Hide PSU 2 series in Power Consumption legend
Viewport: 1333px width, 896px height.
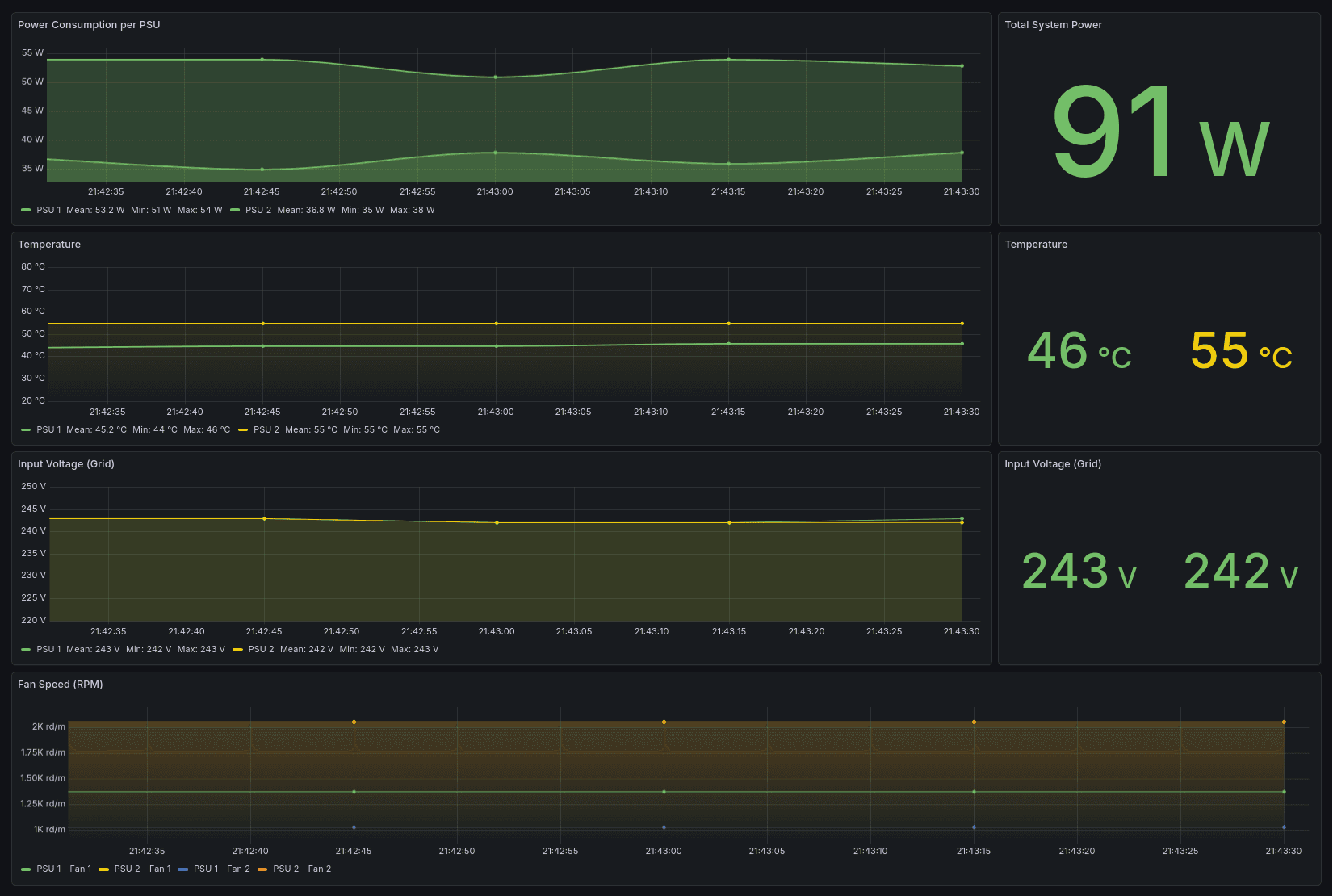(258, 210)
